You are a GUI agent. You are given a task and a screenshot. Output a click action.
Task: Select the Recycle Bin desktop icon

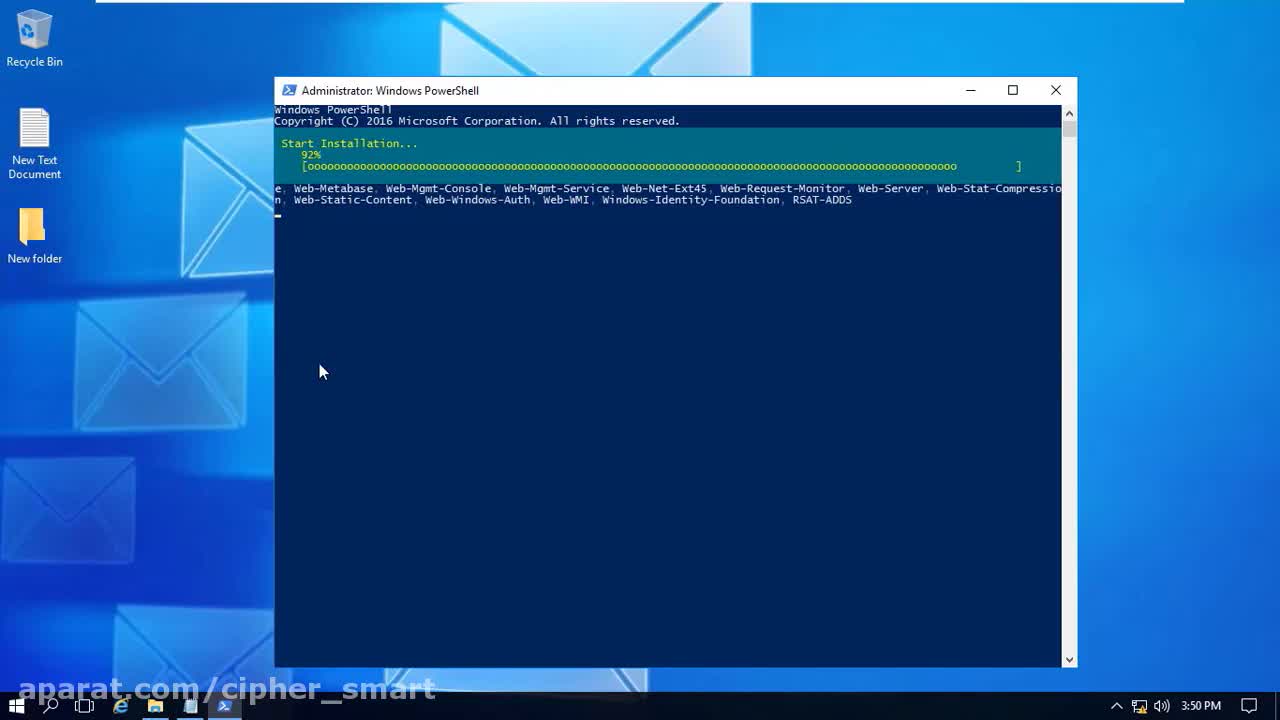point(34,38)
